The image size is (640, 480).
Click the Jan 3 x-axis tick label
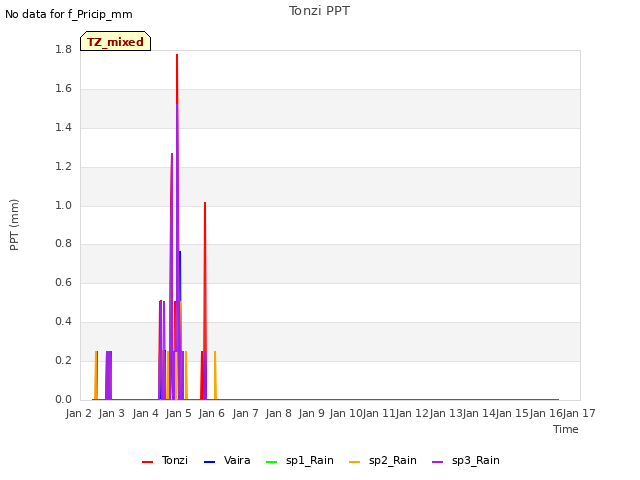[112, 413]
